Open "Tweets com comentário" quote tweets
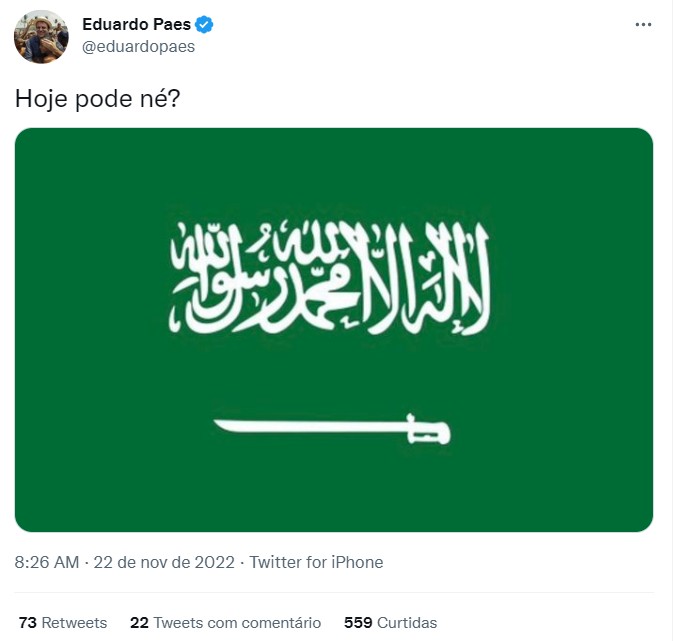The image size is (675, 641). point(237,622)
